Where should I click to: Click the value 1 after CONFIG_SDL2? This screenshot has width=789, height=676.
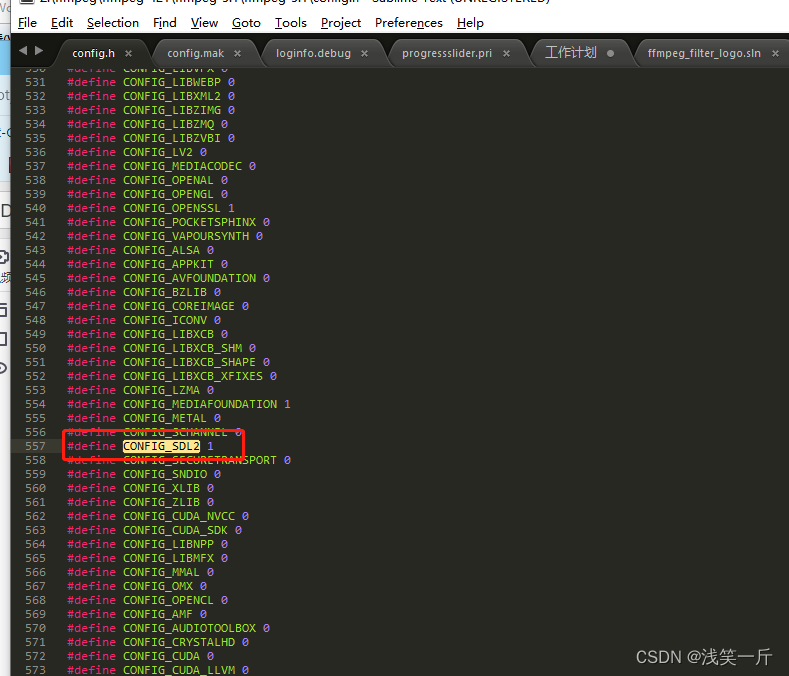pyautogui.click(x=210, y=446)
